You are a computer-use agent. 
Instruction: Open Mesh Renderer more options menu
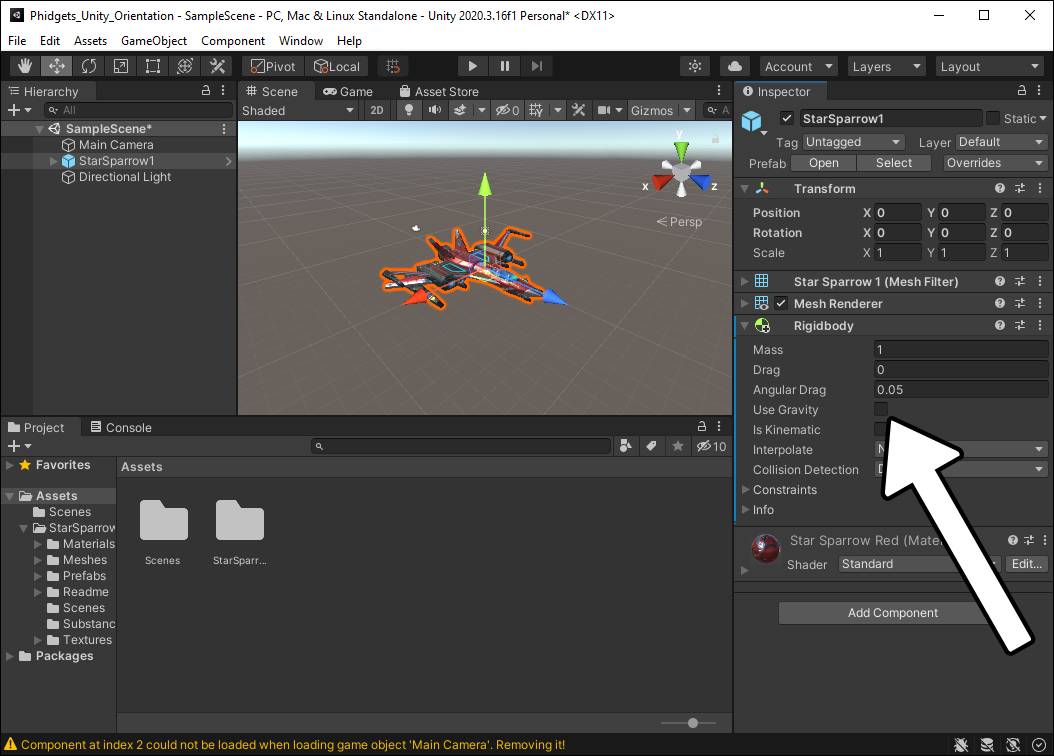(x=1040, y=303)
